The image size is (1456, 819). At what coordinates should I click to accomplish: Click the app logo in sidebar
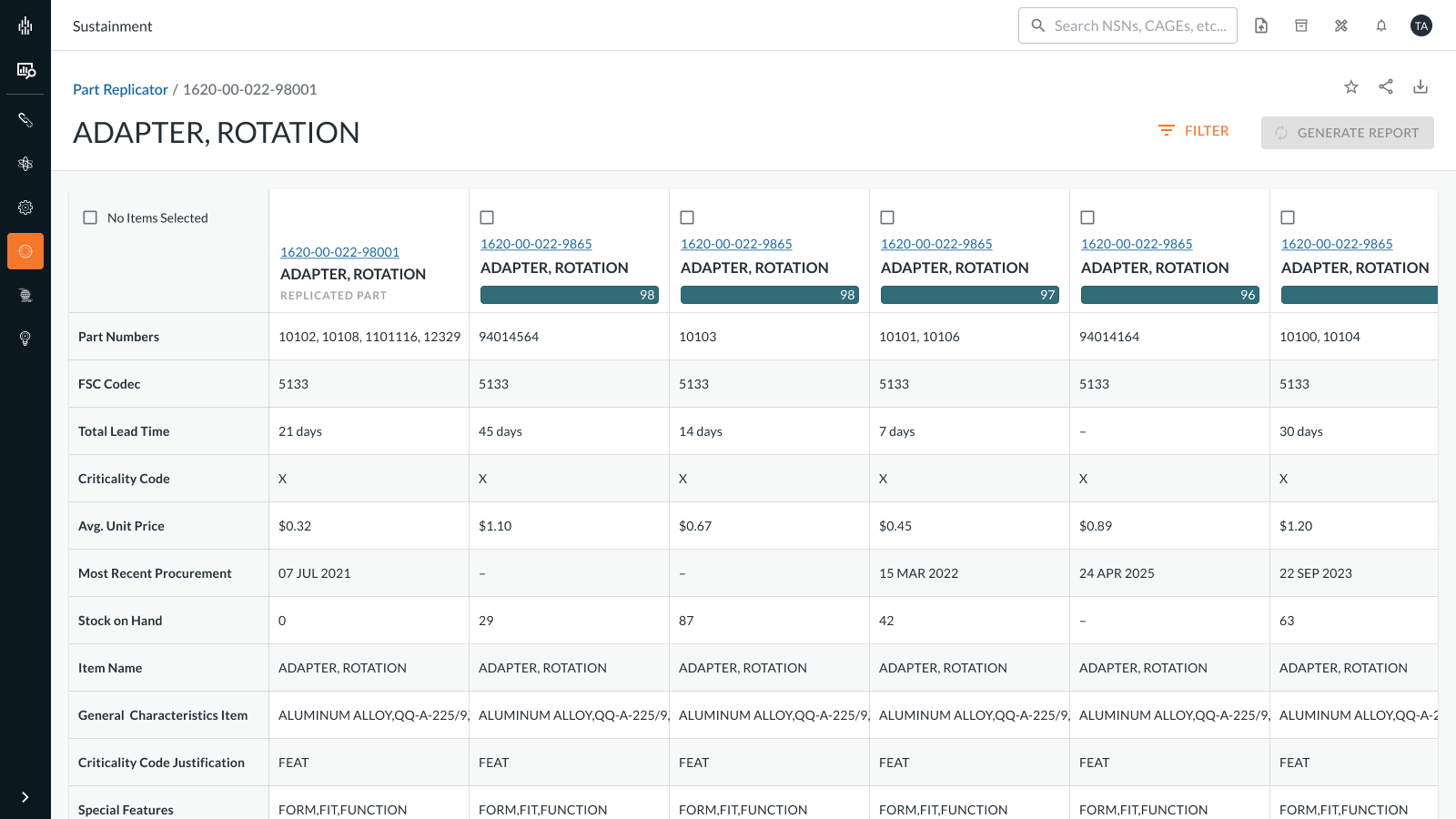[25, 25]
